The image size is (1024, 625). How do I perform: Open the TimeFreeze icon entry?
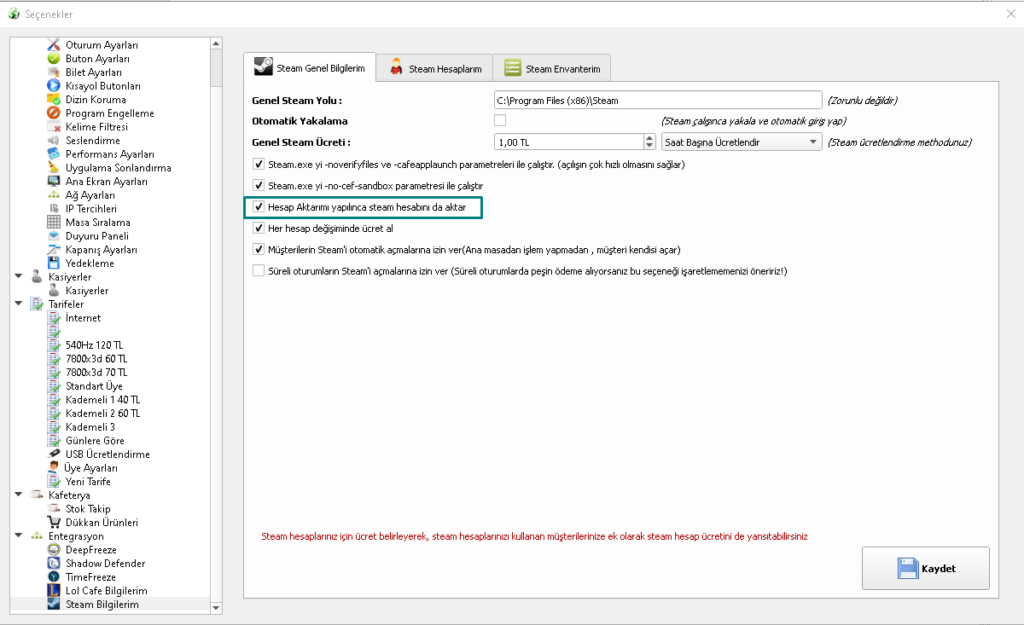pos(54,577)
